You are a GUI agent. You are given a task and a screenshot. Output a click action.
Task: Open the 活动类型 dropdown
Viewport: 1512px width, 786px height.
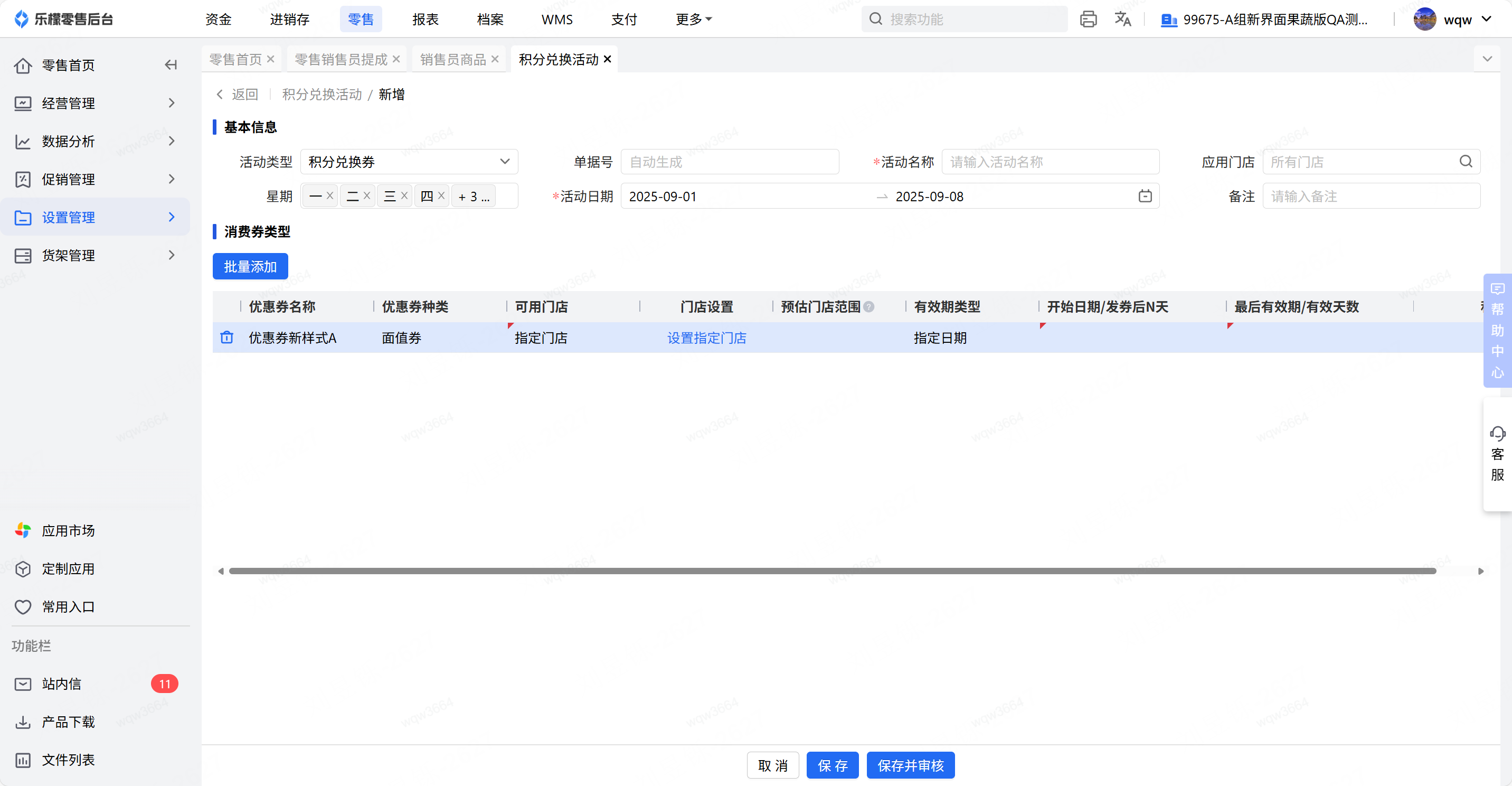(x=409, y=162)
